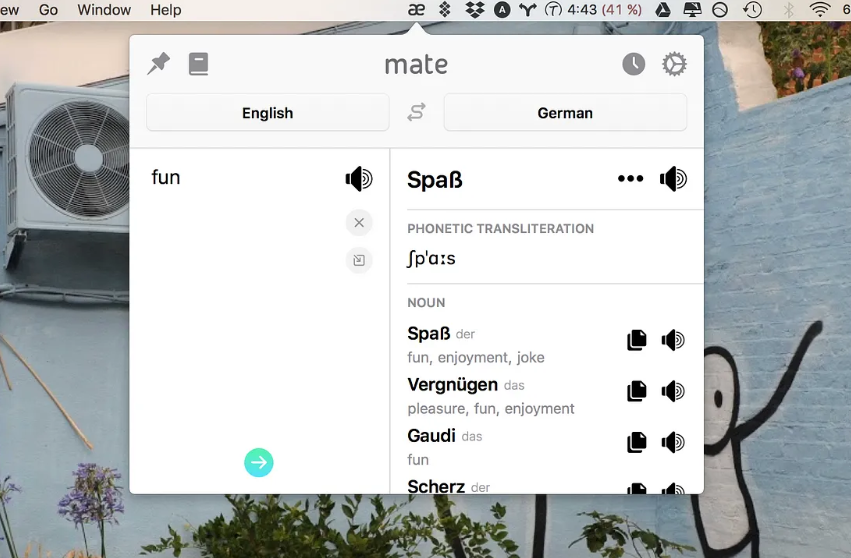The height and width of the screenshot is (558, 851).
Task: Click the main translation word Spaß
Action: (435, 180)
